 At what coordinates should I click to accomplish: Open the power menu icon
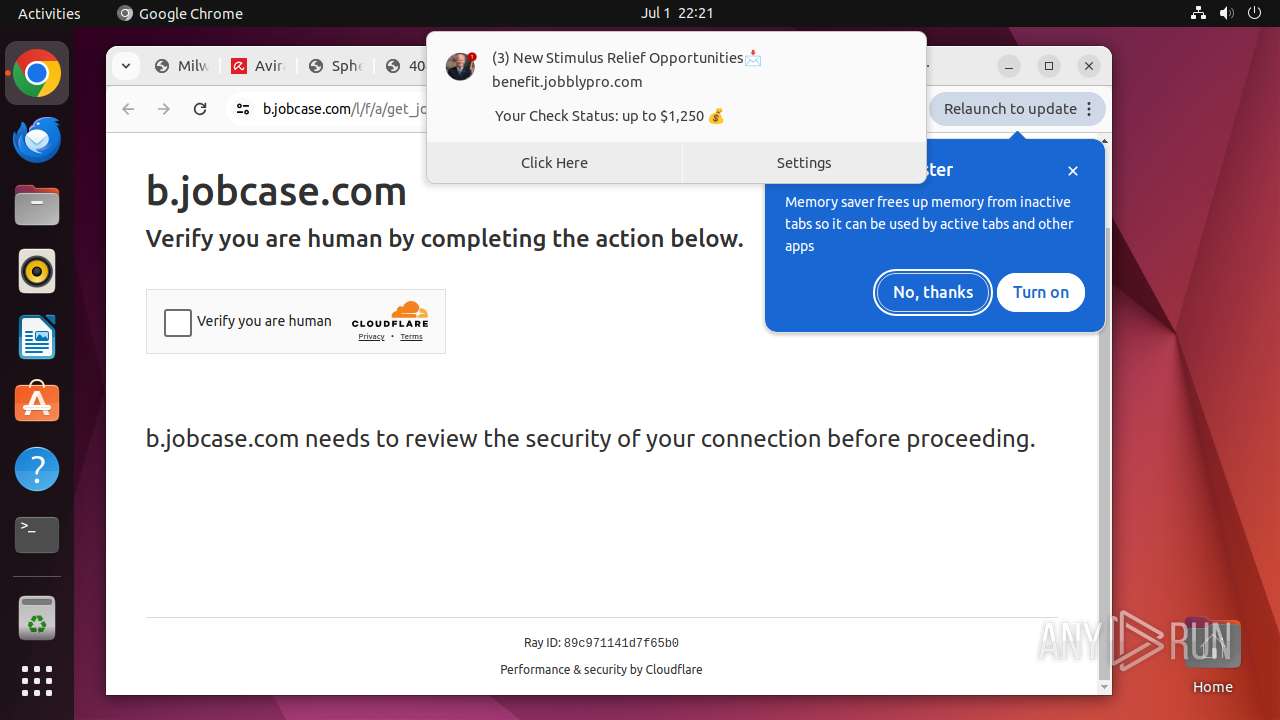[1255, 13]
